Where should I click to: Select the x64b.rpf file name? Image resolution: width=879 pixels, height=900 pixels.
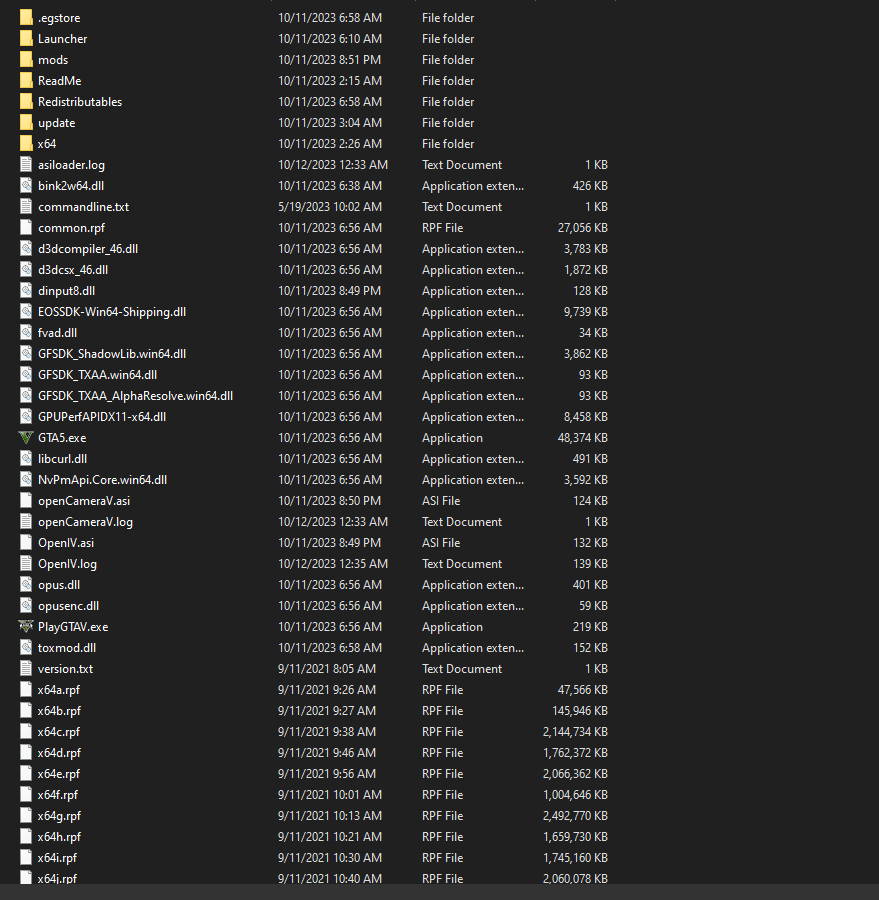[x=59, y=711]
